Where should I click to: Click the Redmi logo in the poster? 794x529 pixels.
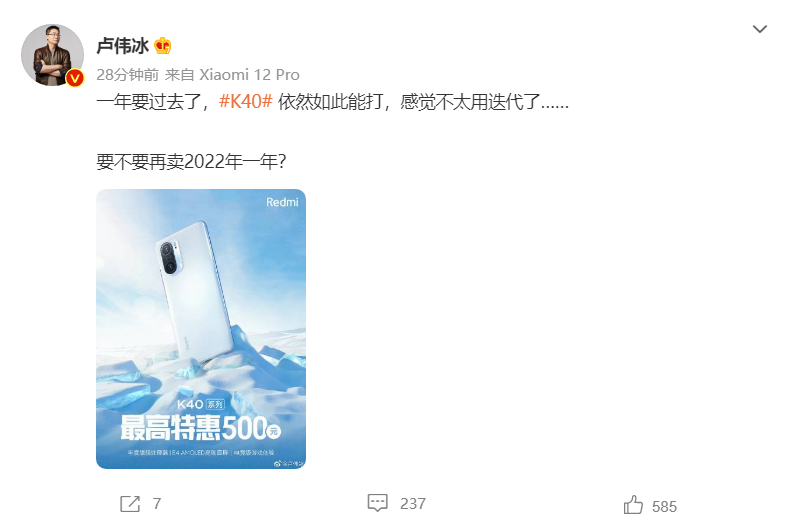pos(282,202)
